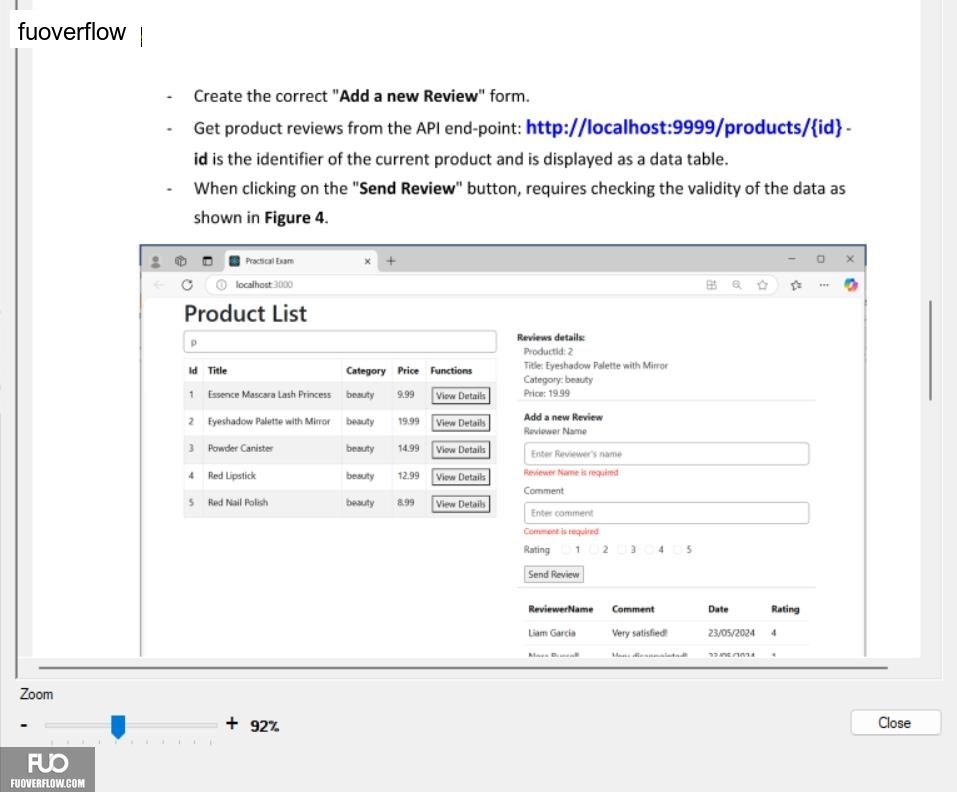Click the Liam Garcia reviewer cell

552,633
